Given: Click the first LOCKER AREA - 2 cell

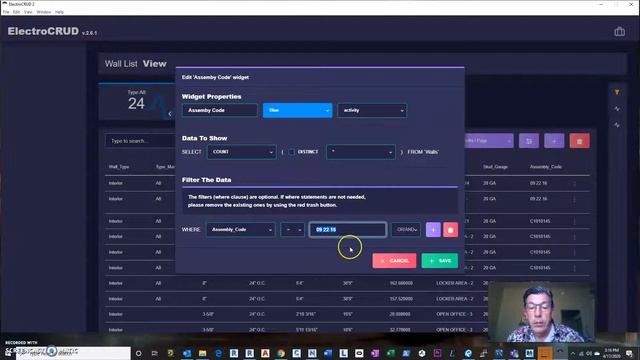Looking at the screenshot, I should pyautogui.click(x=455, y=283).
